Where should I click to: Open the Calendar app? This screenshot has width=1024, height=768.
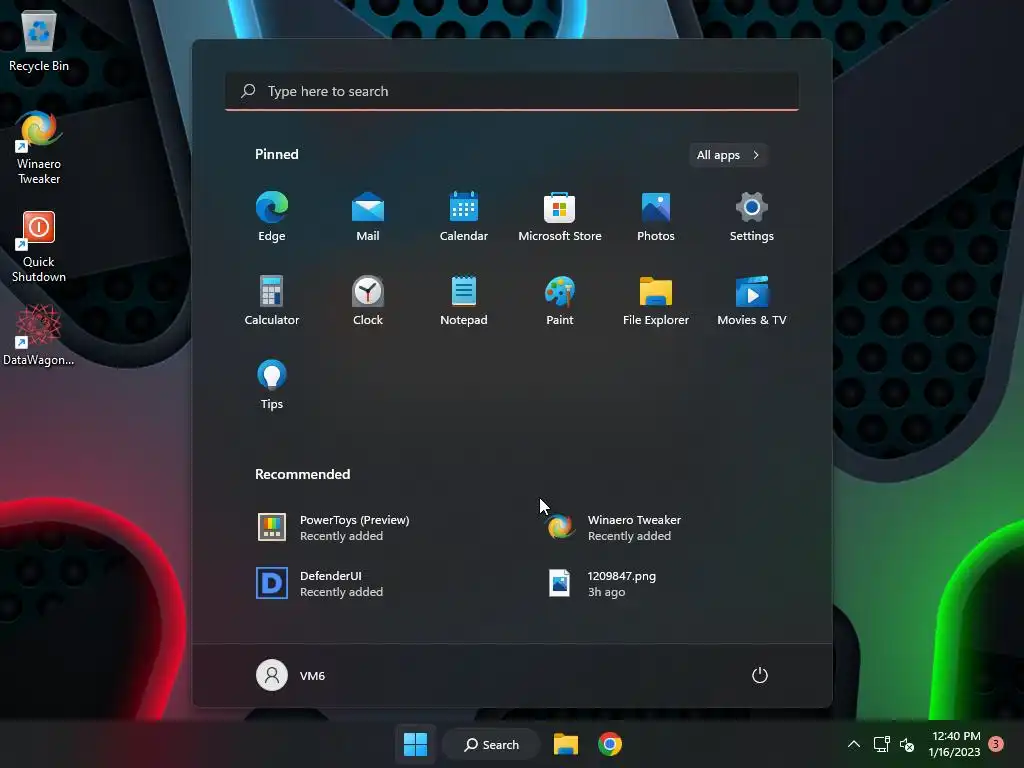tap(464, 217)
